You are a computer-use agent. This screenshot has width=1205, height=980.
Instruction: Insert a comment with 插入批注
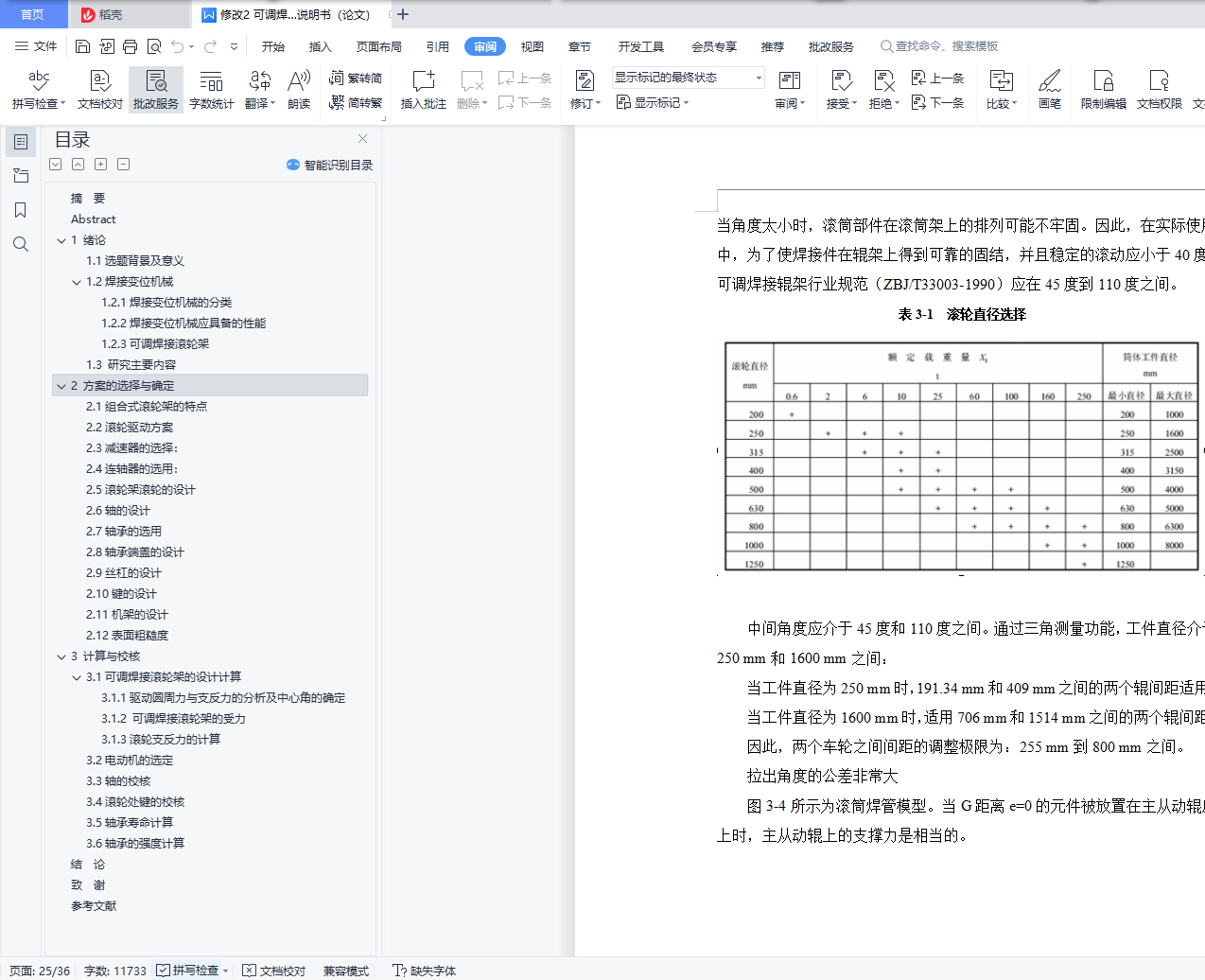[424, 90]
